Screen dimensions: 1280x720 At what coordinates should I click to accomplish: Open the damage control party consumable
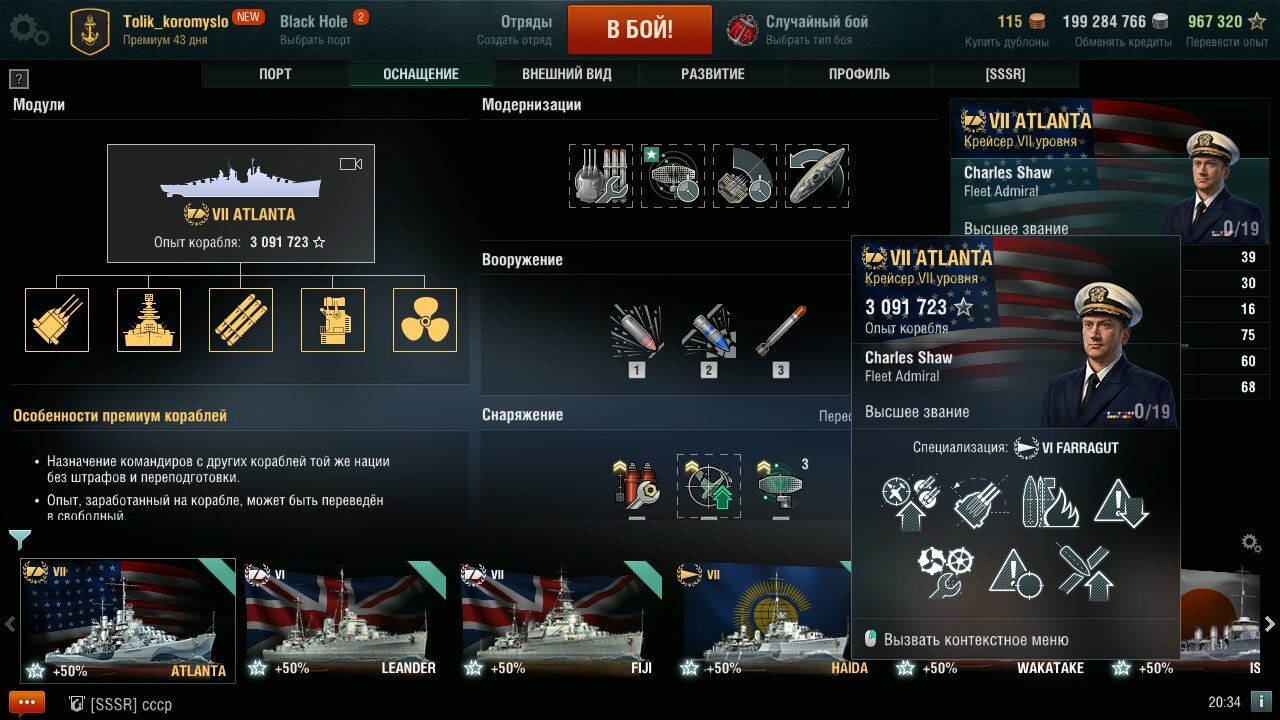click(x=637, y=485)
